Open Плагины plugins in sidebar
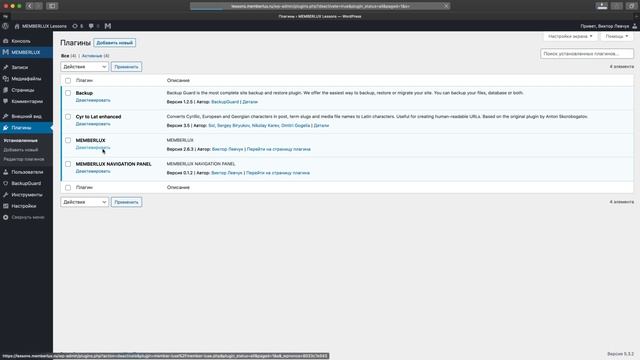The width and height of the screenshot is (640, 360). pyautogui.click(x=26, y=128)
